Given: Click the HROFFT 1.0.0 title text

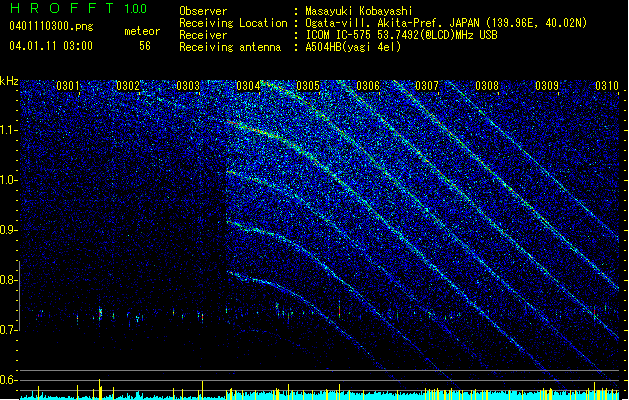Looking at the screenshot, I should coord(78,8).
